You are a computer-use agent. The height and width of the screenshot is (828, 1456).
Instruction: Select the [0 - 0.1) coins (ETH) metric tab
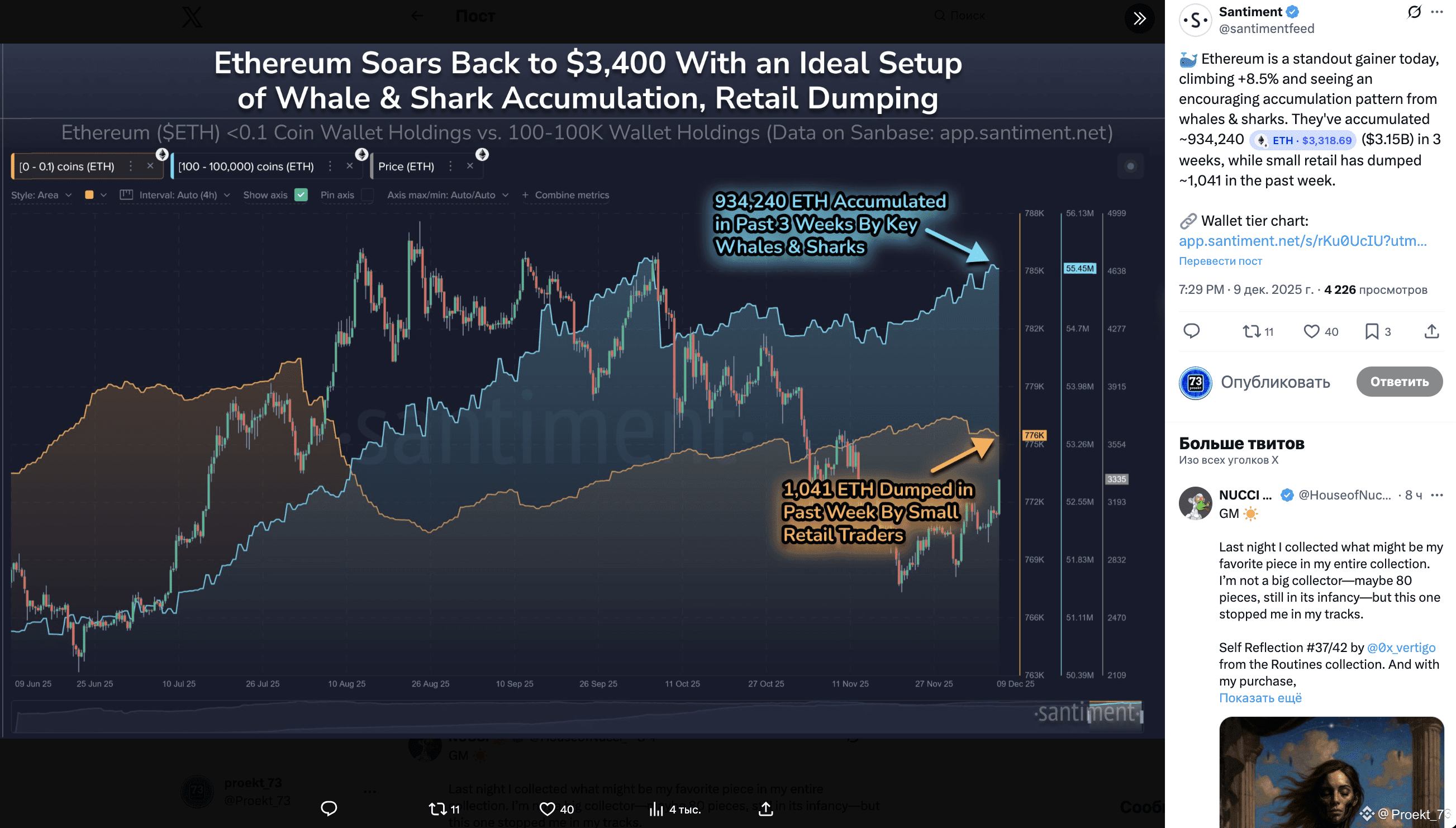pos(66,166)
